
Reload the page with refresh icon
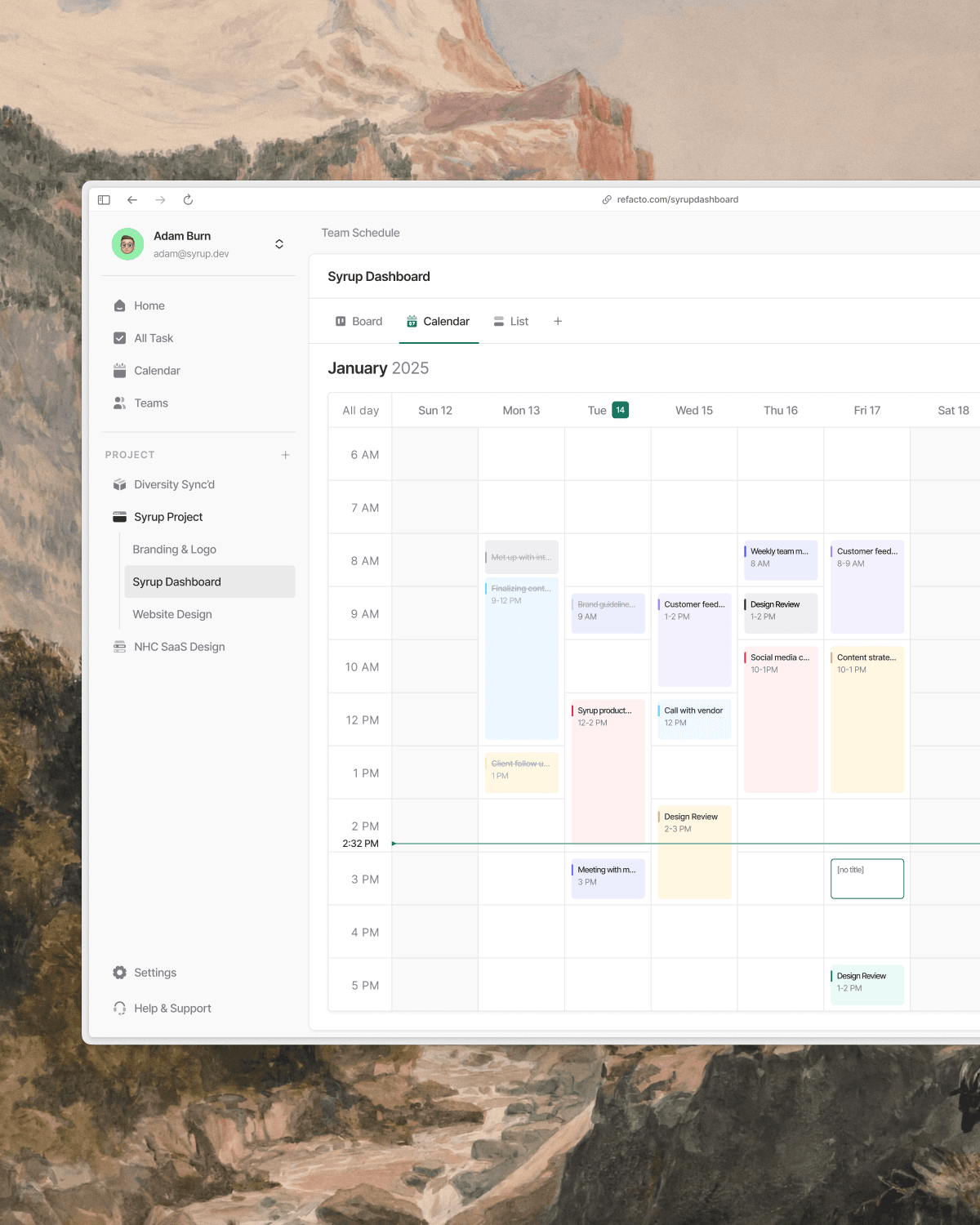[188, 200]
